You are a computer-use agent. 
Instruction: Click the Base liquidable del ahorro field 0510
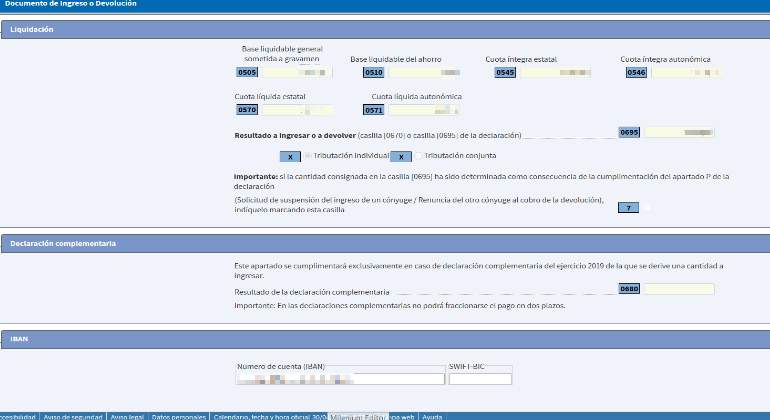click(x=424, y=72)
